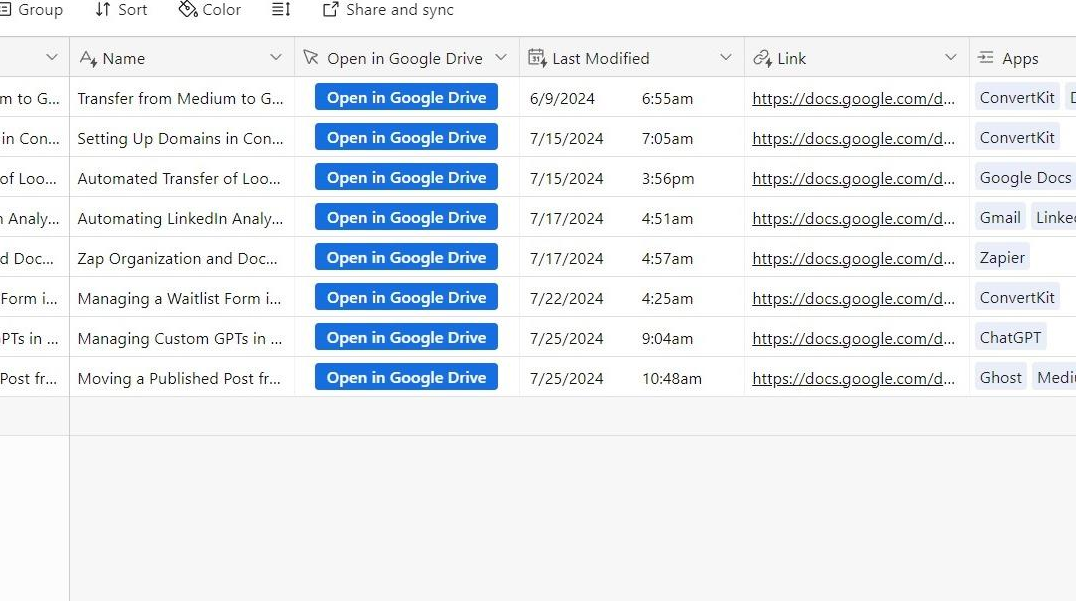Open the Google Drive button for Zap Organization row

(406, 257)
